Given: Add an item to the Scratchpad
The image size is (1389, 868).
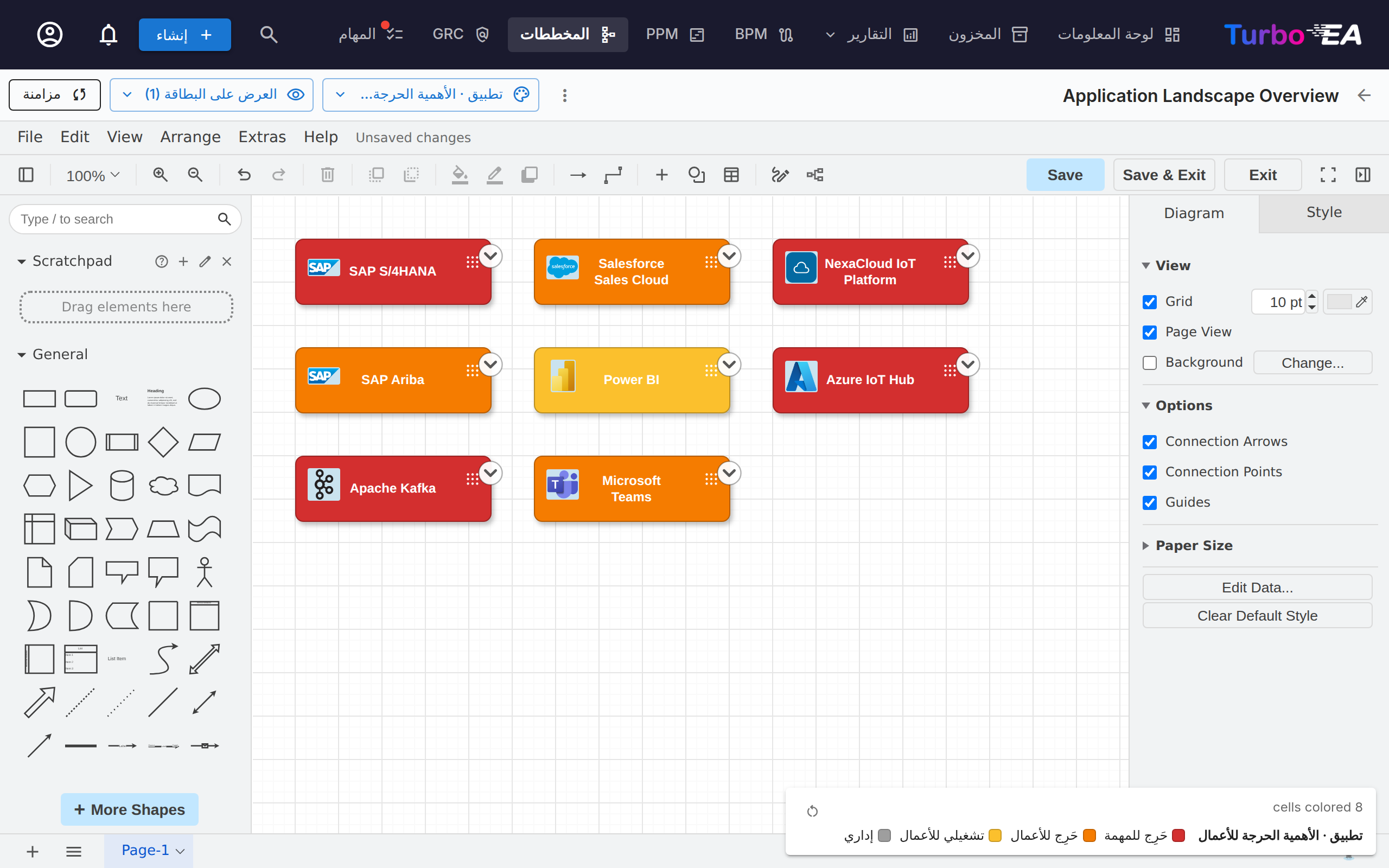Looking at the screenshot, I should tap(183, 262).
